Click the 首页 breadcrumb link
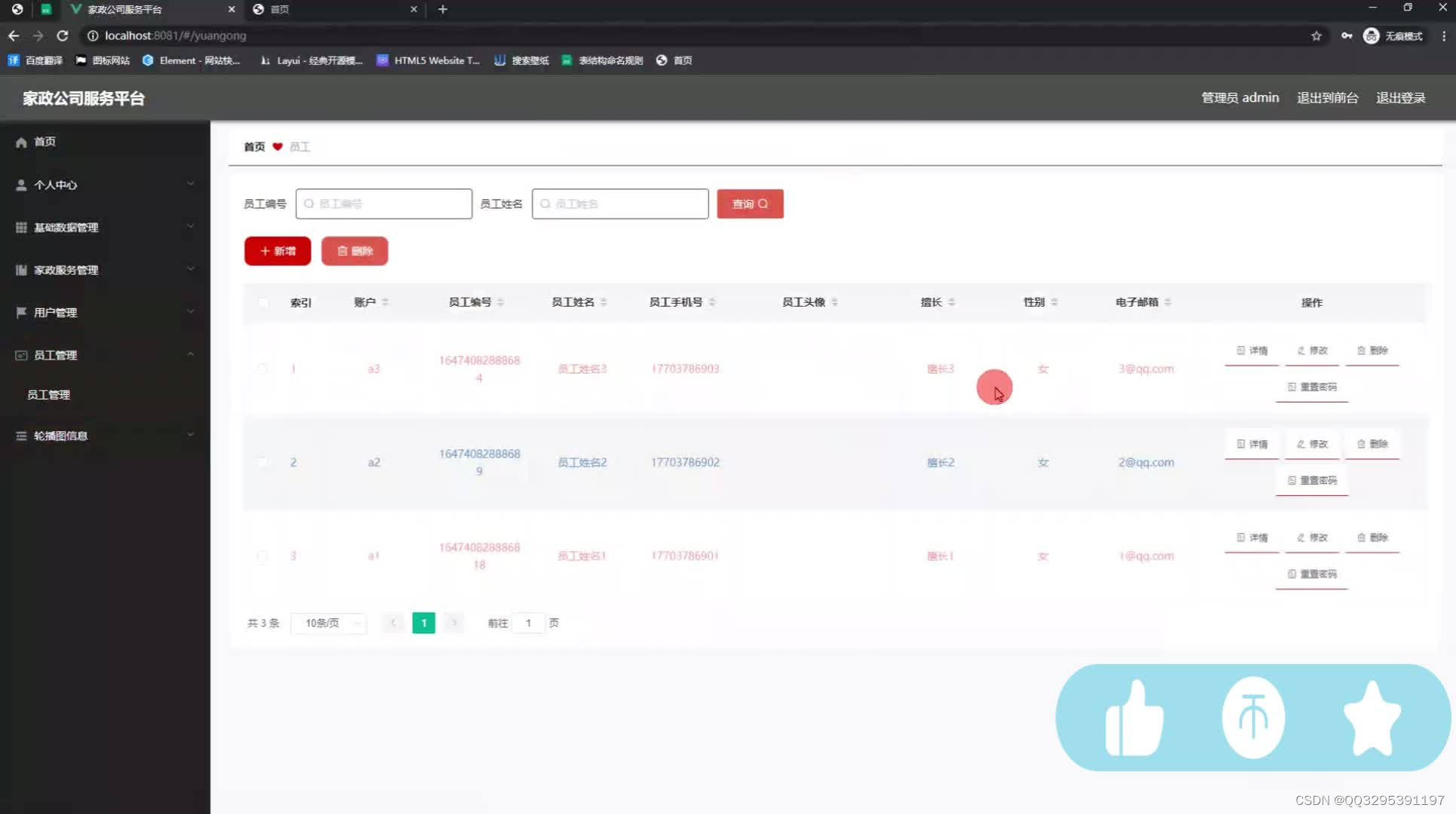The height and width of the screenshot is (814, 1456). tap(254, 146)
